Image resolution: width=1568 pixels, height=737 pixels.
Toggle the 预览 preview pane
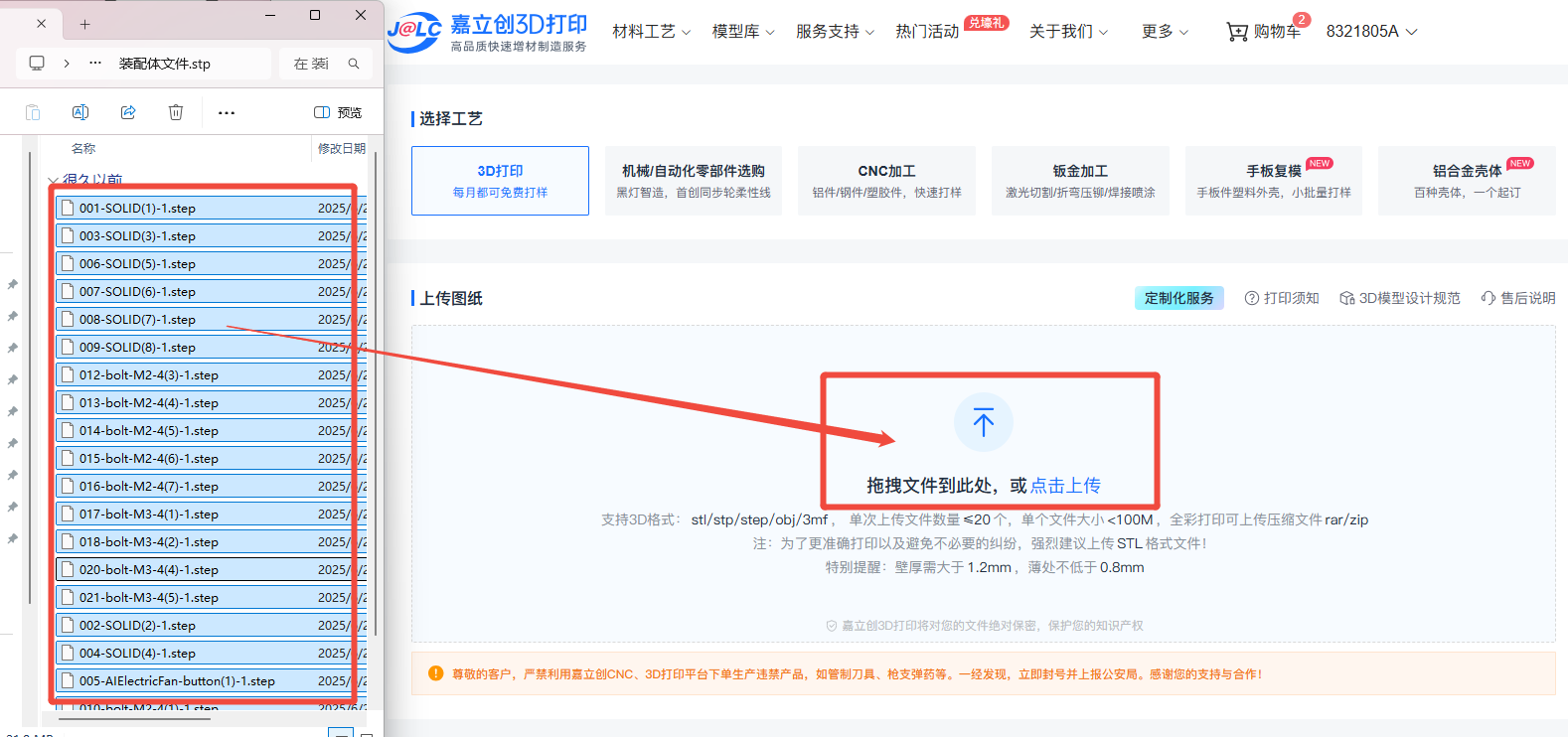coord(338,112)
